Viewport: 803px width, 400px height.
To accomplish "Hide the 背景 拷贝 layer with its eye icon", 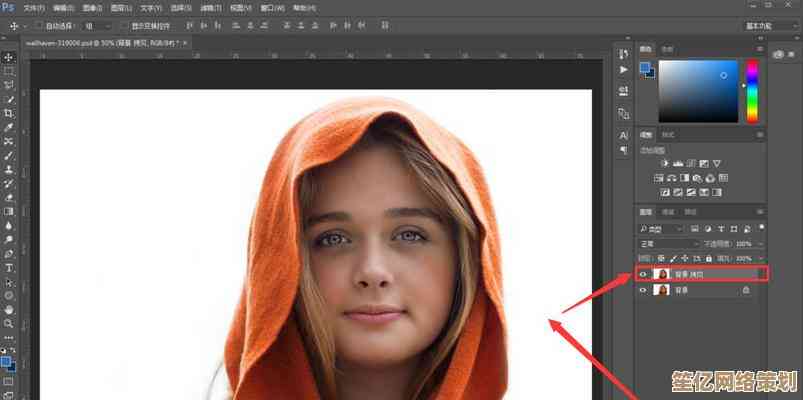I will pyautogui.click(x=642, y=273).
